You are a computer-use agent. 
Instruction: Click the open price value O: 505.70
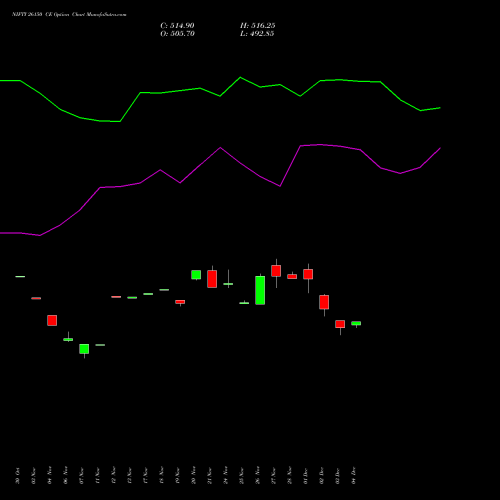click(x=177, y=34)
